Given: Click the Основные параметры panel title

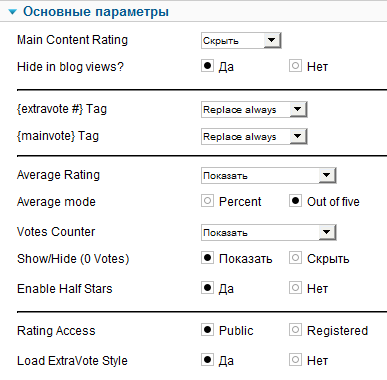Looking at the screenshot, I should tap(96, 12).
